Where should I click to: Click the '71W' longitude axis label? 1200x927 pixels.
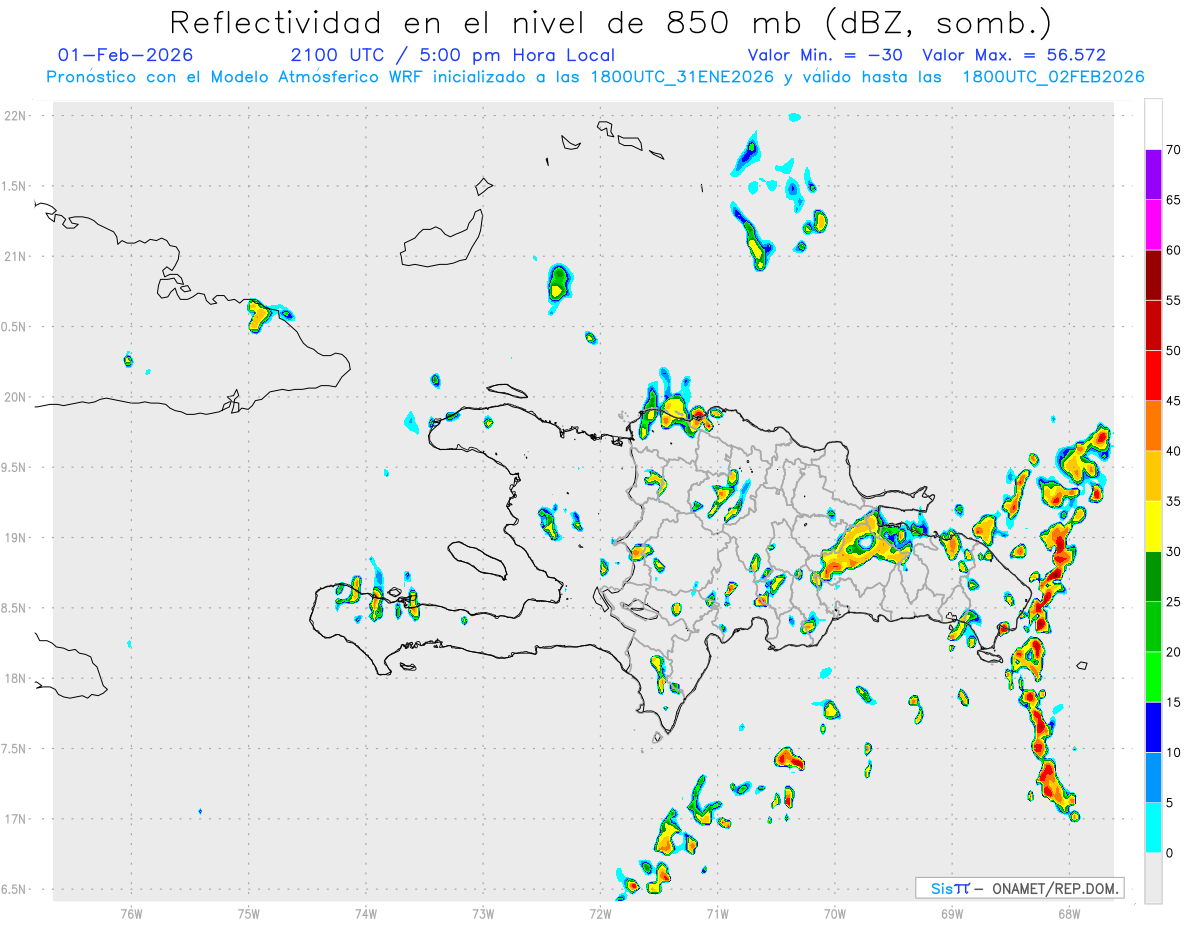click(717, 913)
